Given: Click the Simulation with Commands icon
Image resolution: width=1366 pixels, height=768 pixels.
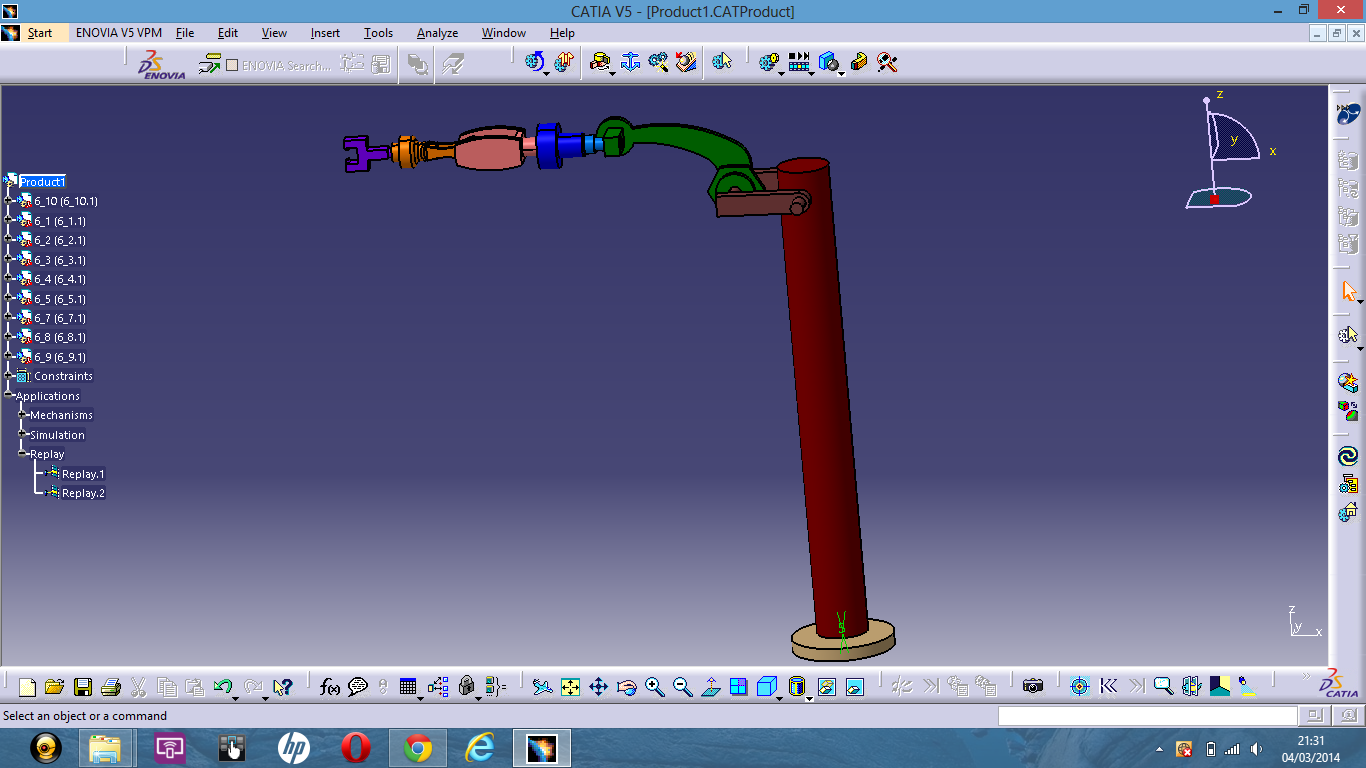Looking at the screenshot, I should (x=535, y=63).
